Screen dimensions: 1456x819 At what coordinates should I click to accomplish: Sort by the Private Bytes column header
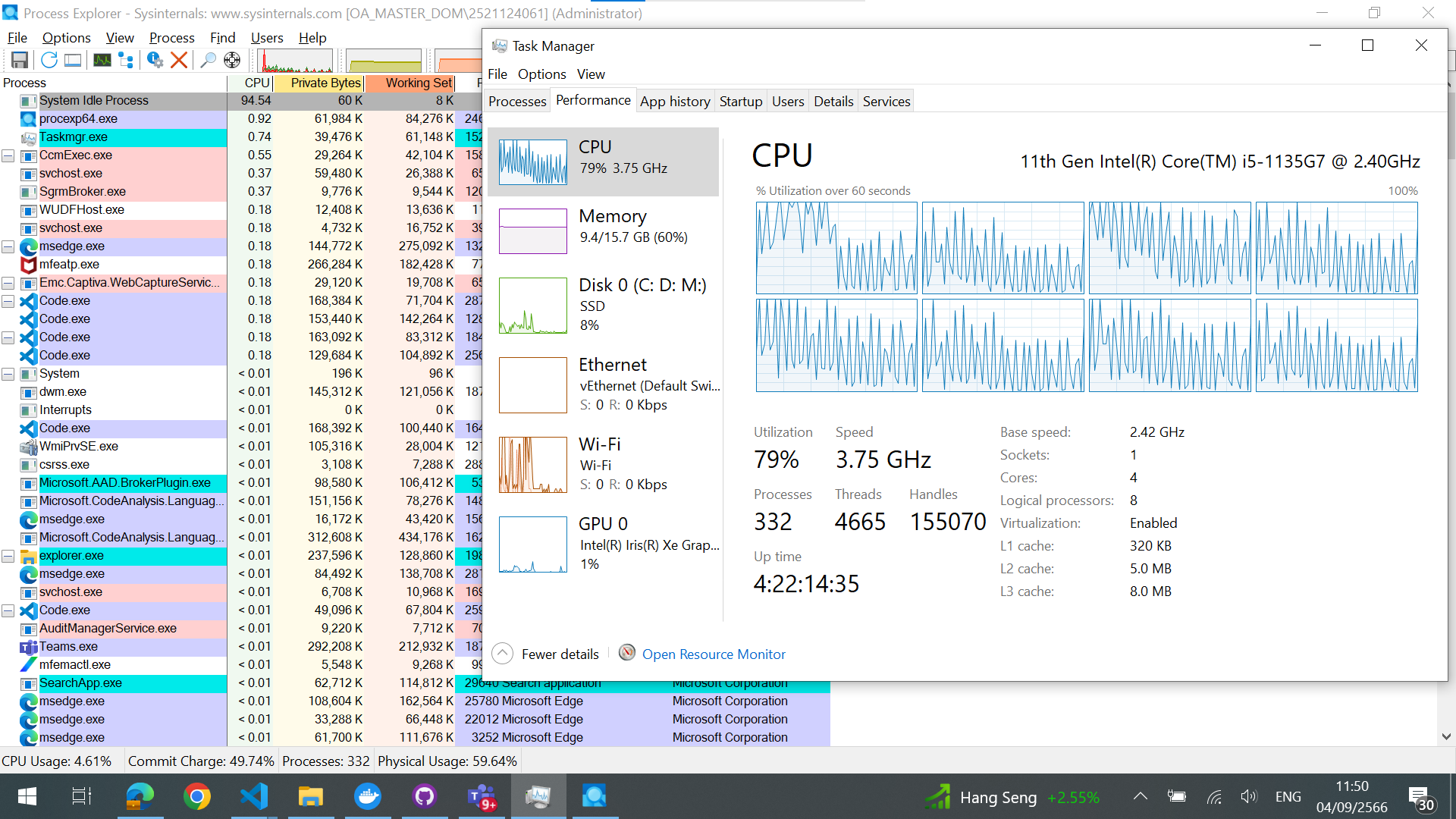point(325,83)
